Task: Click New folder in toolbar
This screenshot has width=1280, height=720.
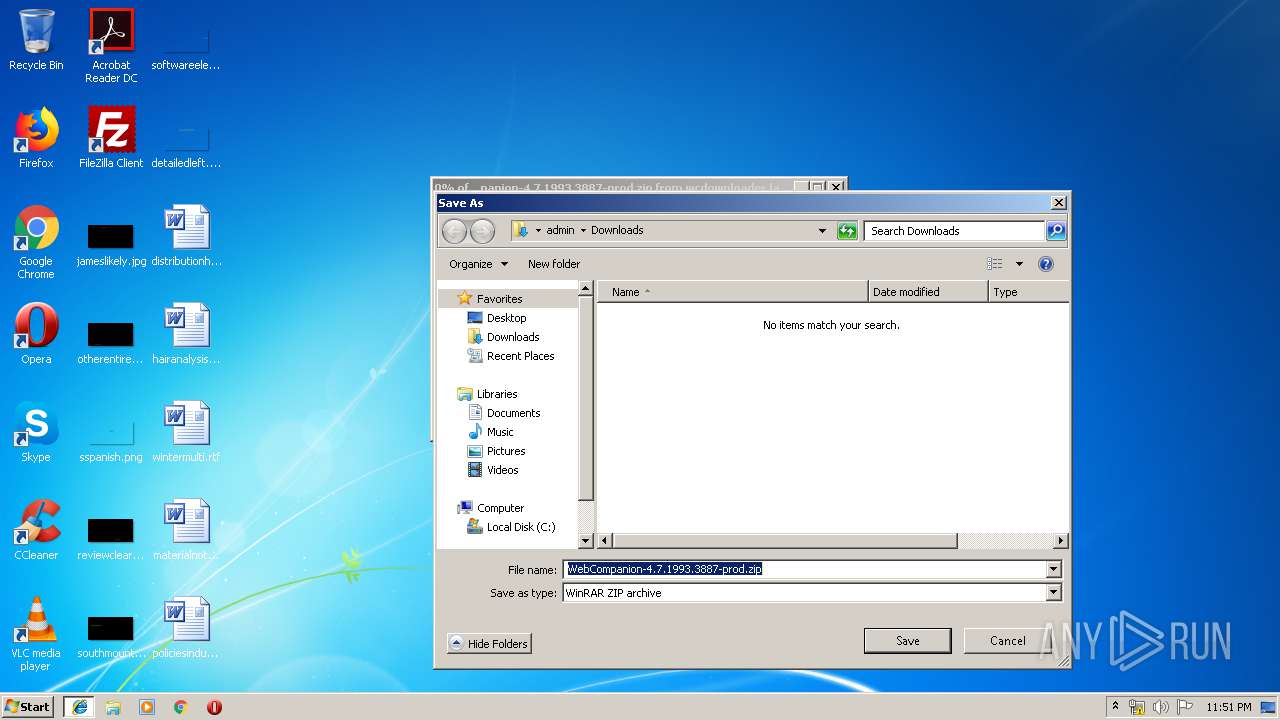Action: tap(554, 264)
